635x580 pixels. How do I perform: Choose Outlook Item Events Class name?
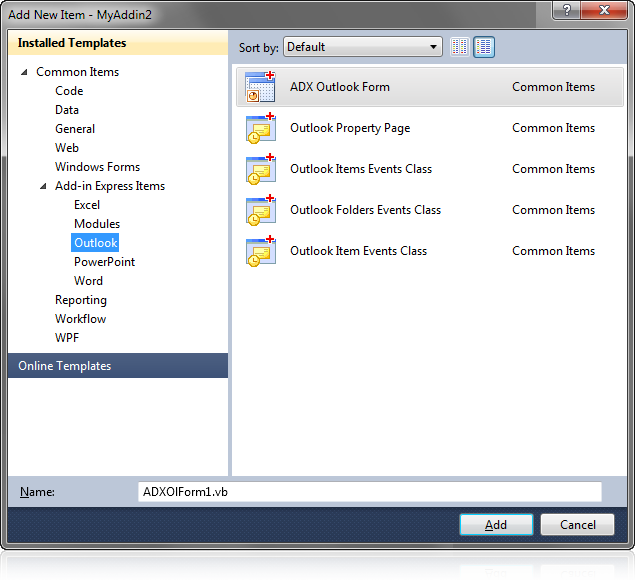(359, 251)
